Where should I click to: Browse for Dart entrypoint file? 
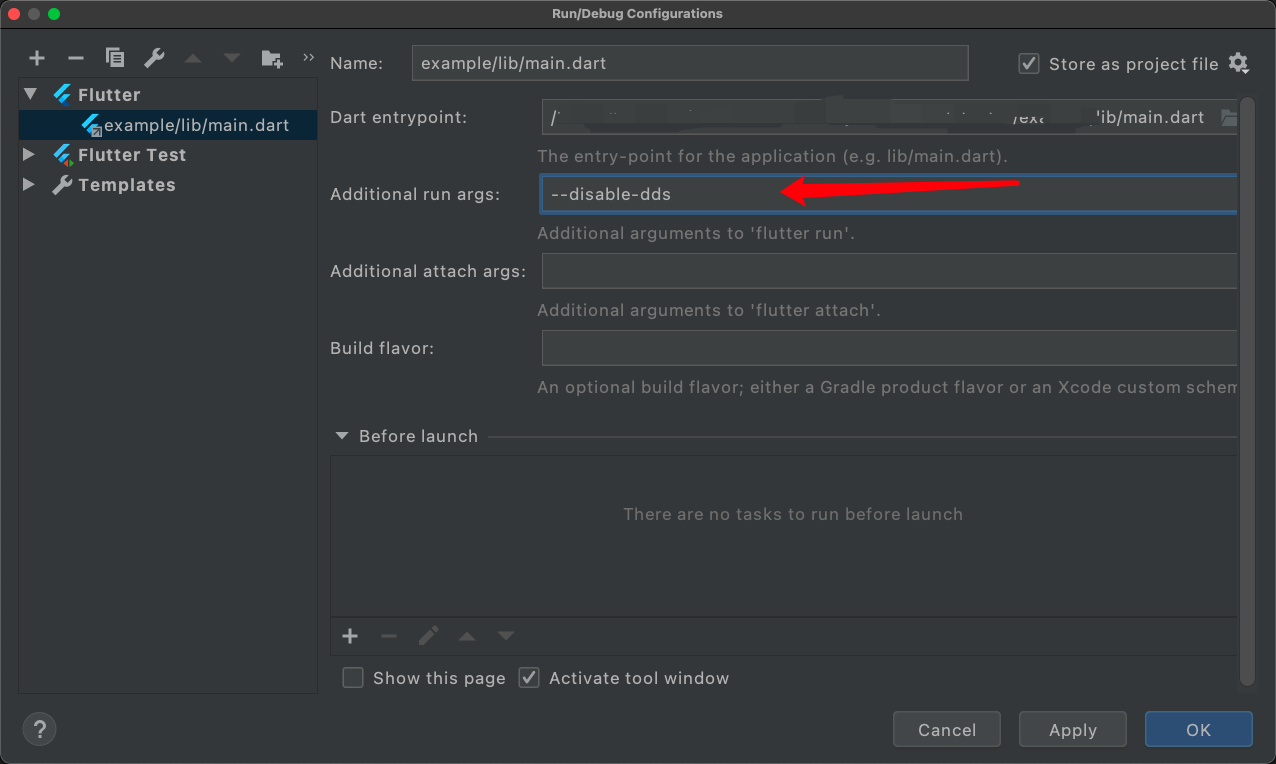1228,118
